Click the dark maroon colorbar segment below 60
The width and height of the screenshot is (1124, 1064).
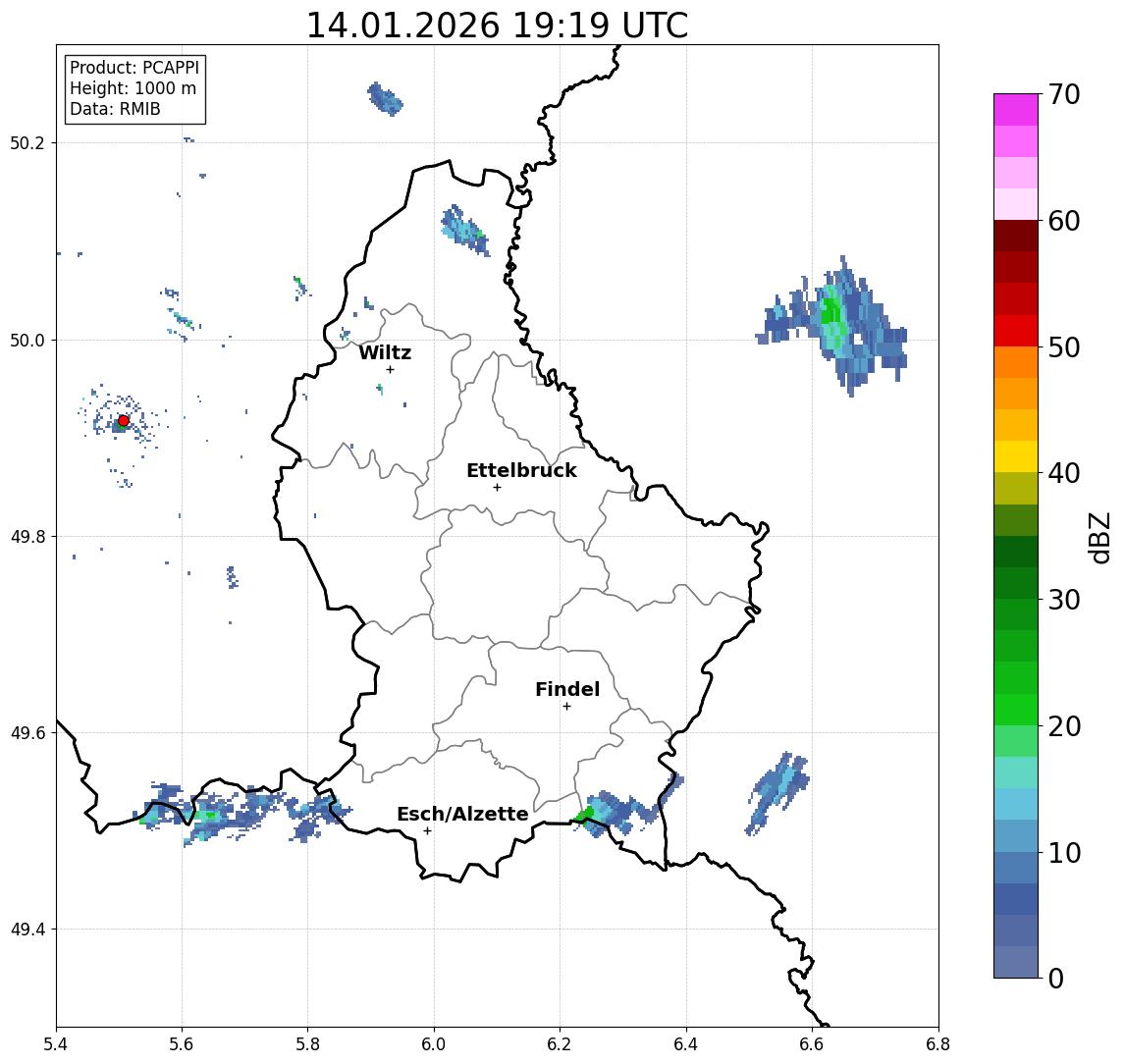click(1016, 236)
